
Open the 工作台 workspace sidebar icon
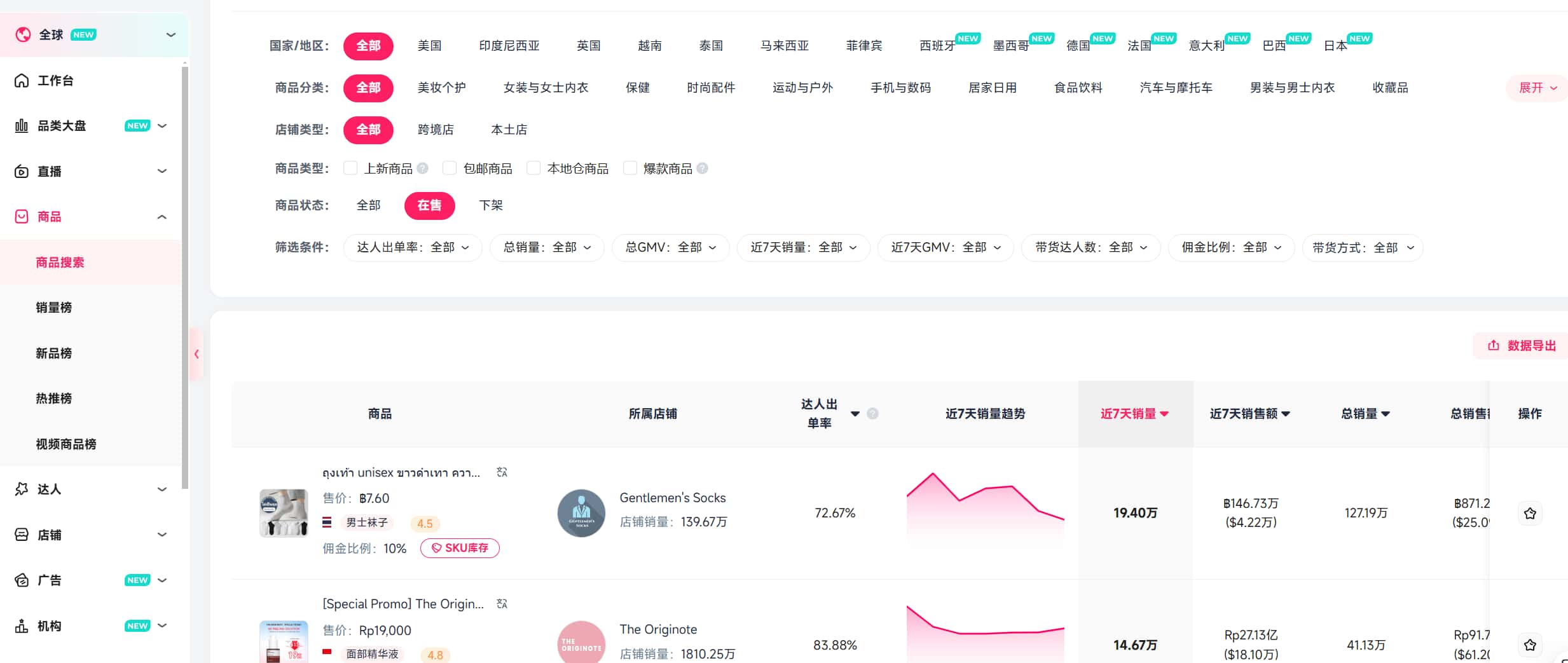[21, 80]
